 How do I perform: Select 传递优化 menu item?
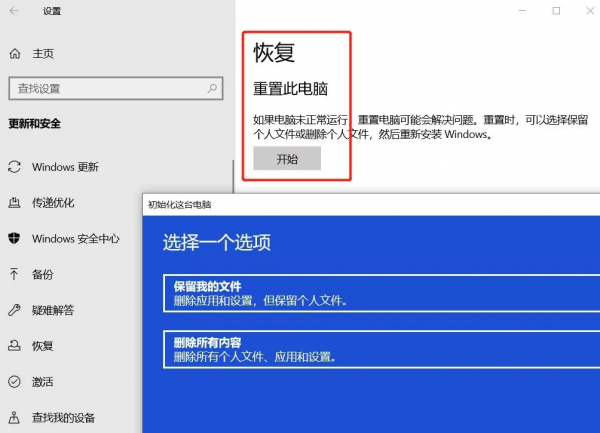53,203
